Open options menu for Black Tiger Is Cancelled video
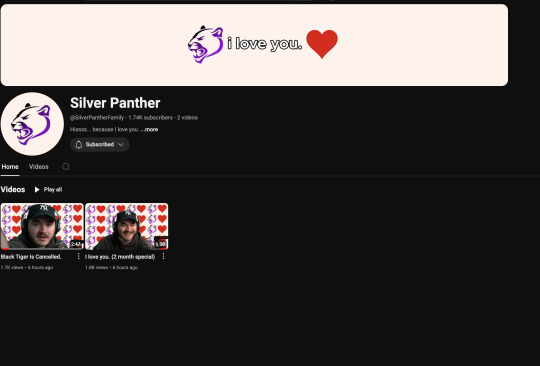Viewport: 540px width, 366px height. (79, 256)
